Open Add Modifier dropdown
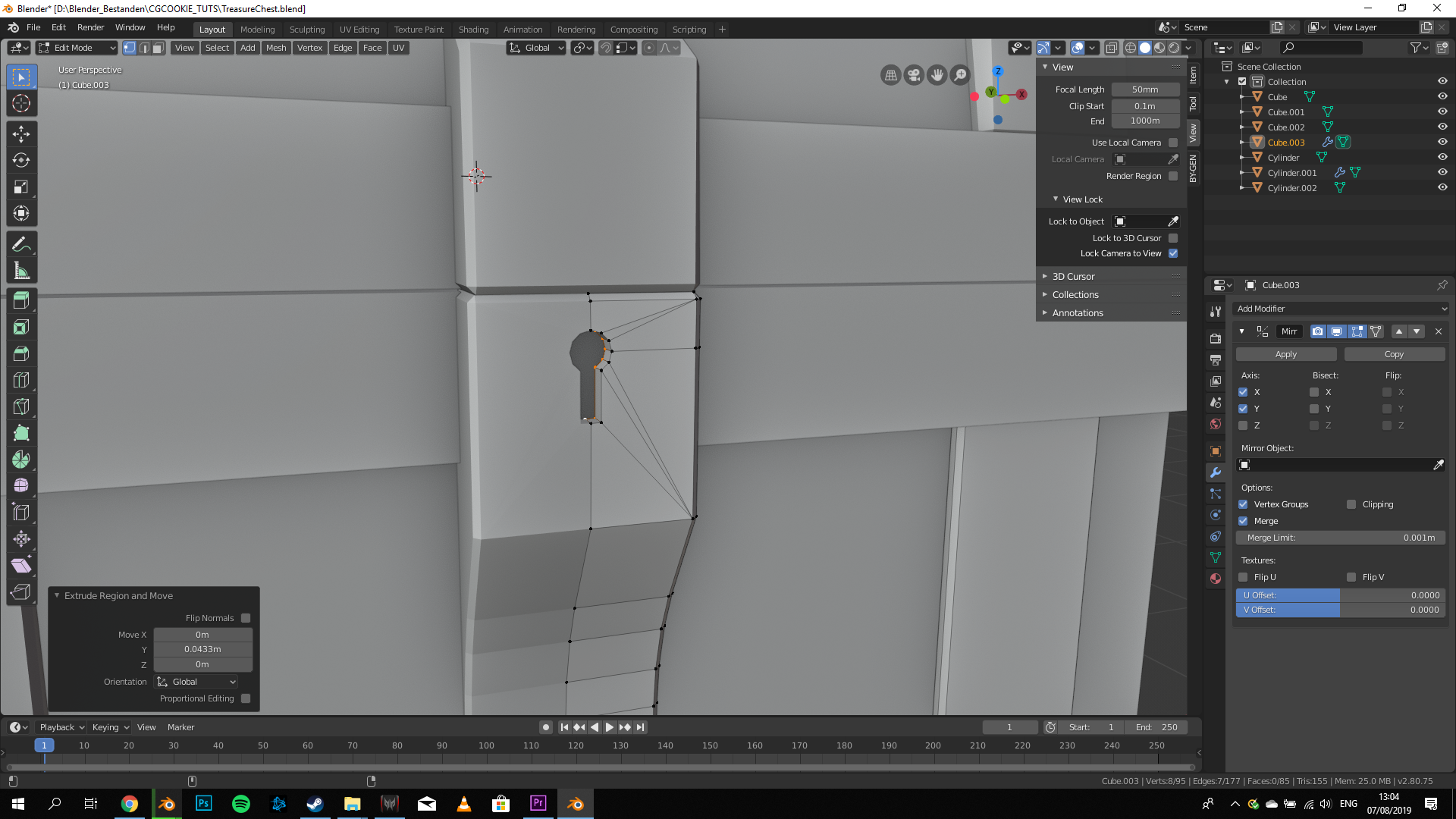 click(1341, 309)
